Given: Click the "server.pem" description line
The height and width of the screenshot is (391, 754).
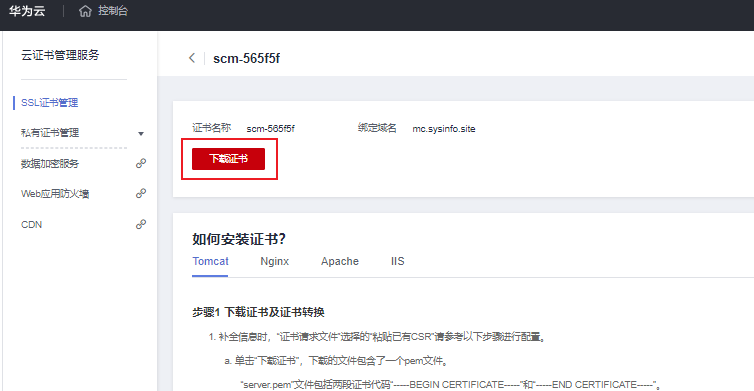Looking at the screenshot, I should tap(452, 385).
